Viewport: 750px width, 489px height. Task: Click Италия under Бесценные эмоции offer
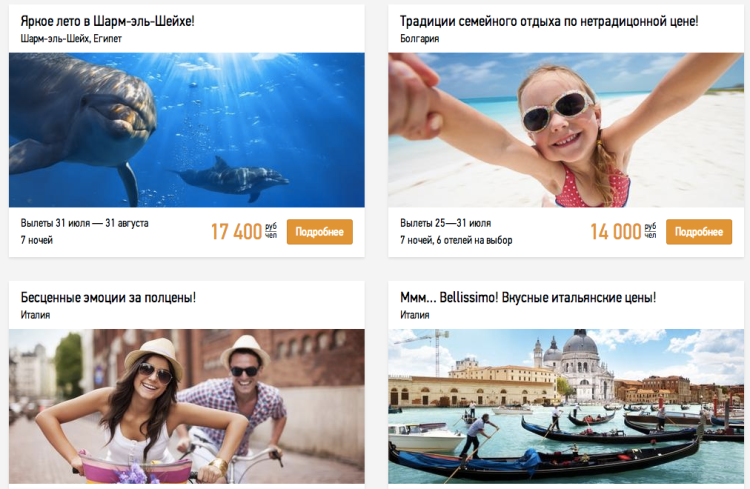35,315
